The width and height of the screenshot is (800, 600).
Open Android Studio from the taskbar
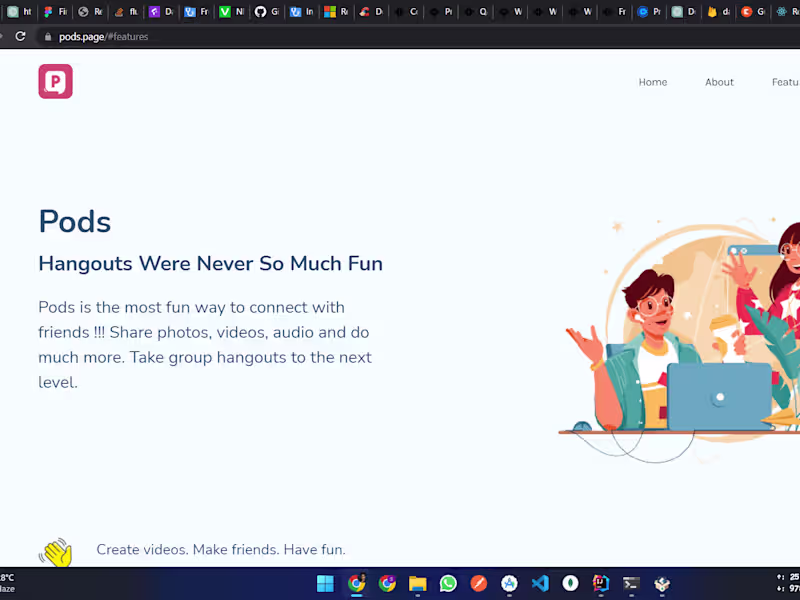(x=509, y=583)
